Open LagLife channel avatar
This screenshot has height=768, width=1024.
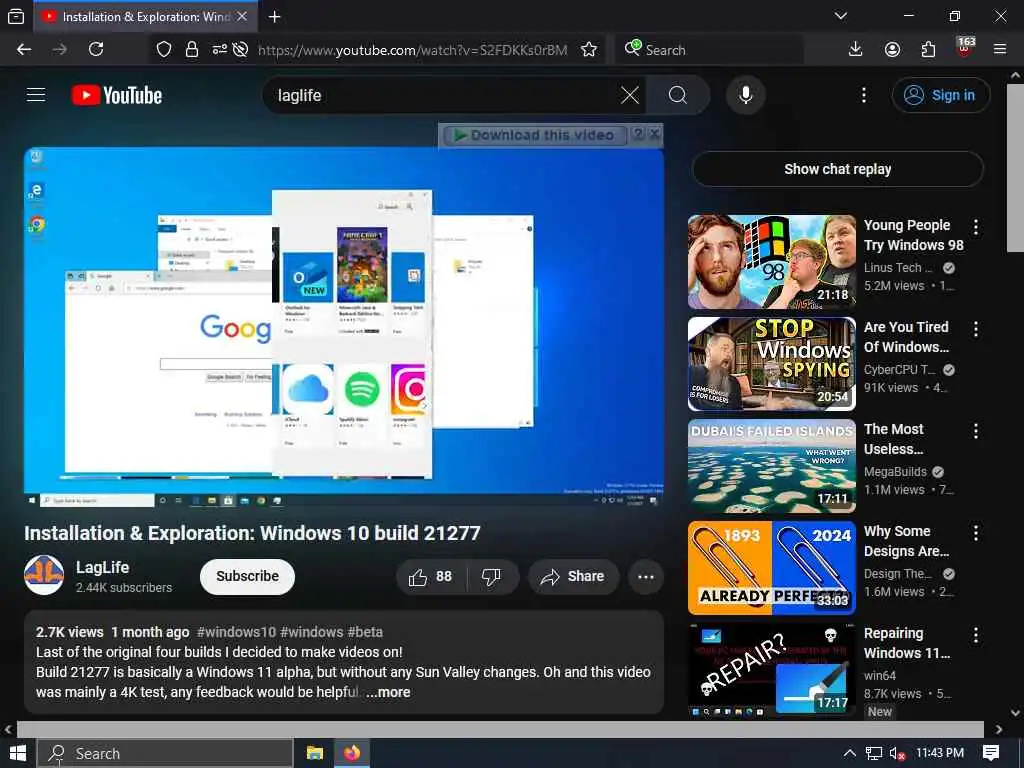pyautogui.click(x=44, y=575)
